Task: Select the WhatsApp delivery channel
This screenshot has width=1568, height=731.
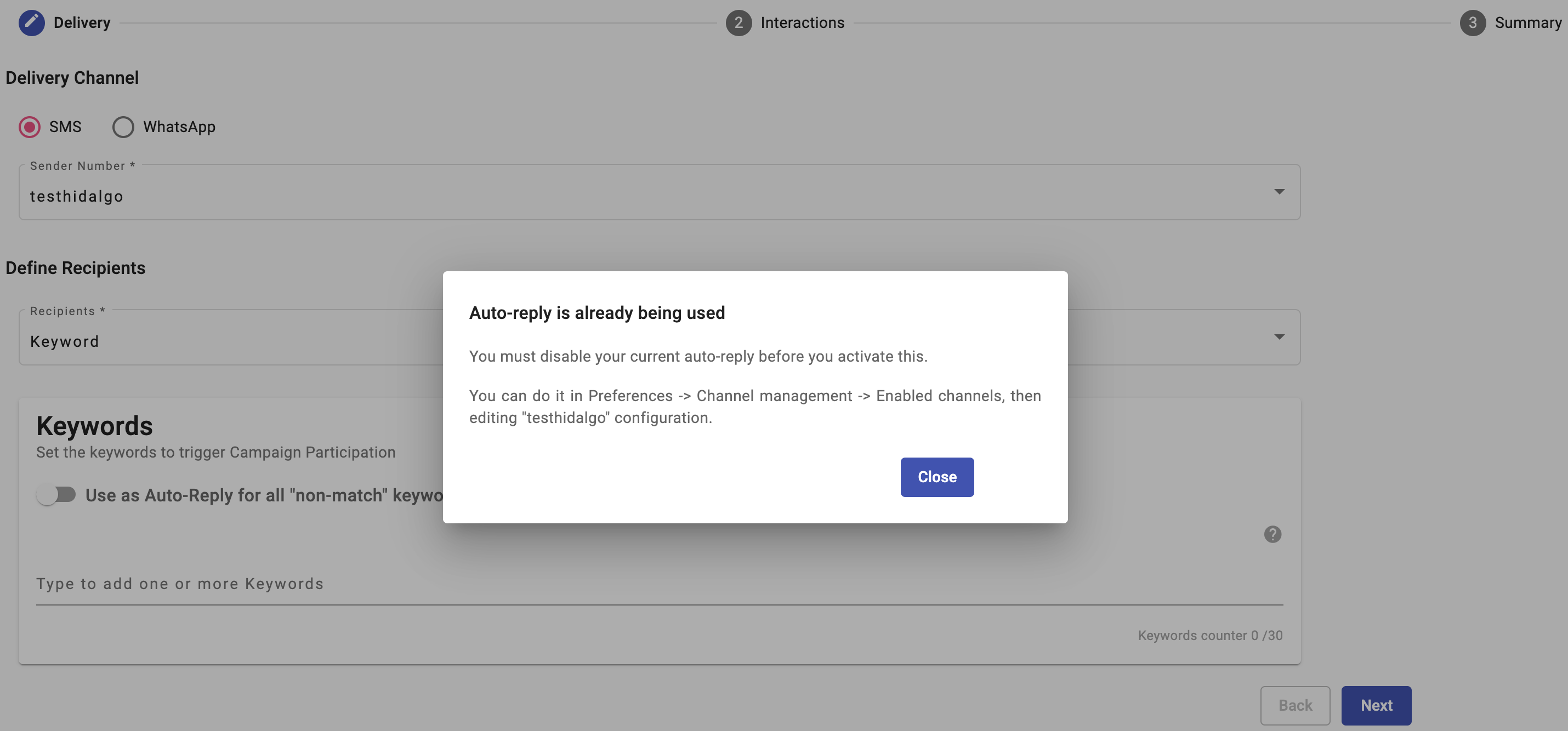Action: [x=123, y=127]
